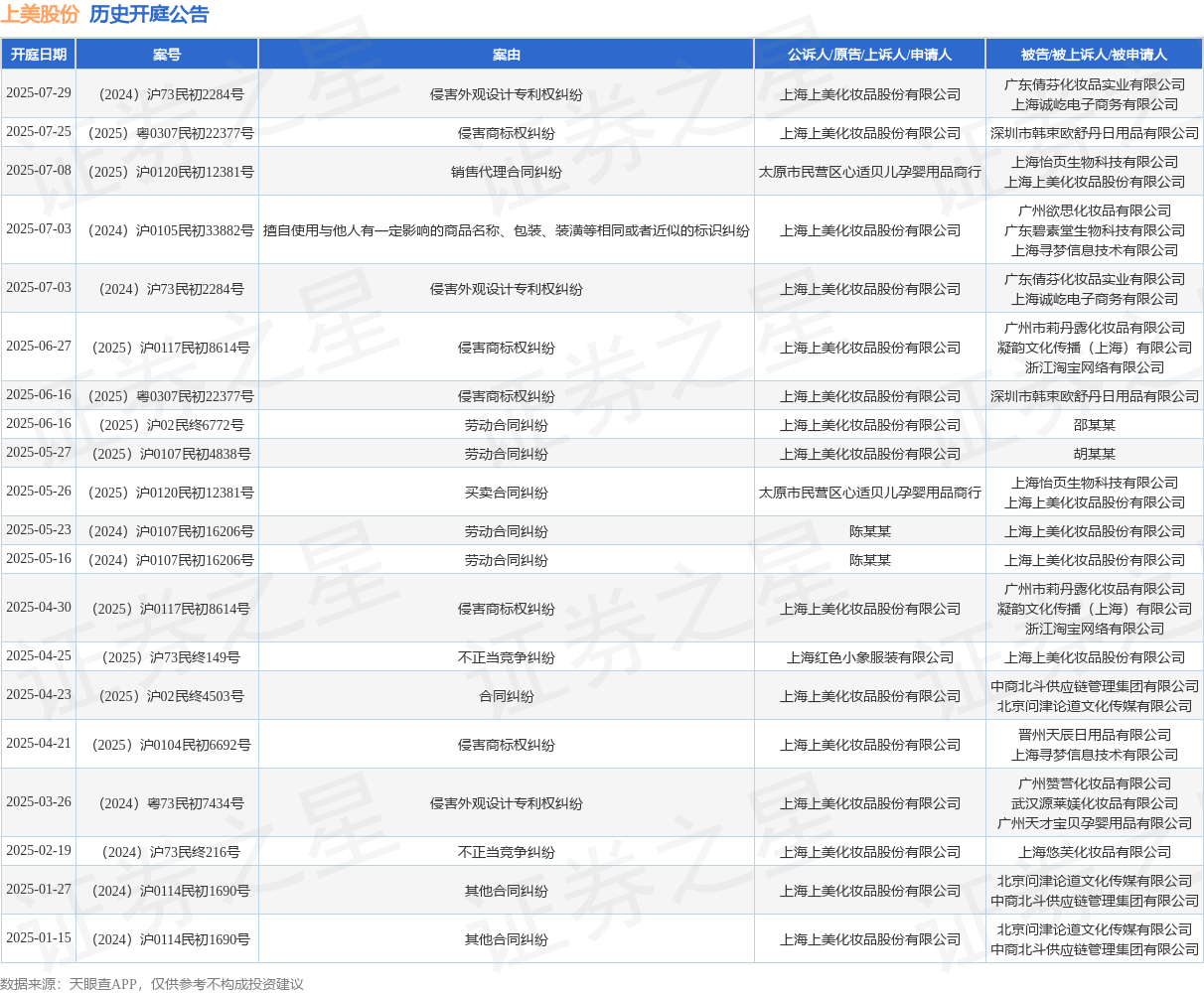Click defendant 广东碧素堂生物科技有限公司
The height and width of the screenshot is (993, 1204).
pyautogui.click(x=1095, y=230)
